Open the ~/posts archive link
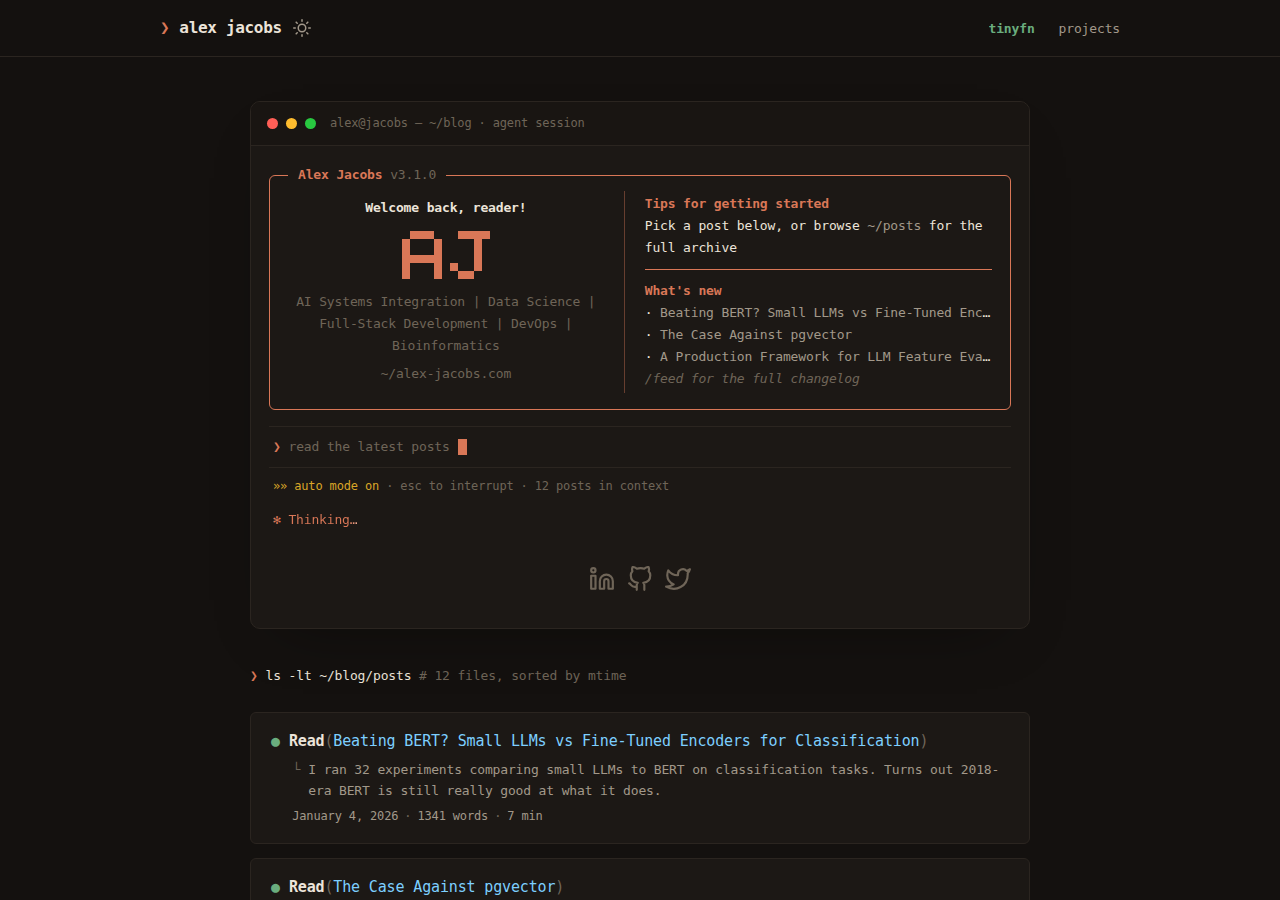1280x900 pixels. (x=894, y=225)
